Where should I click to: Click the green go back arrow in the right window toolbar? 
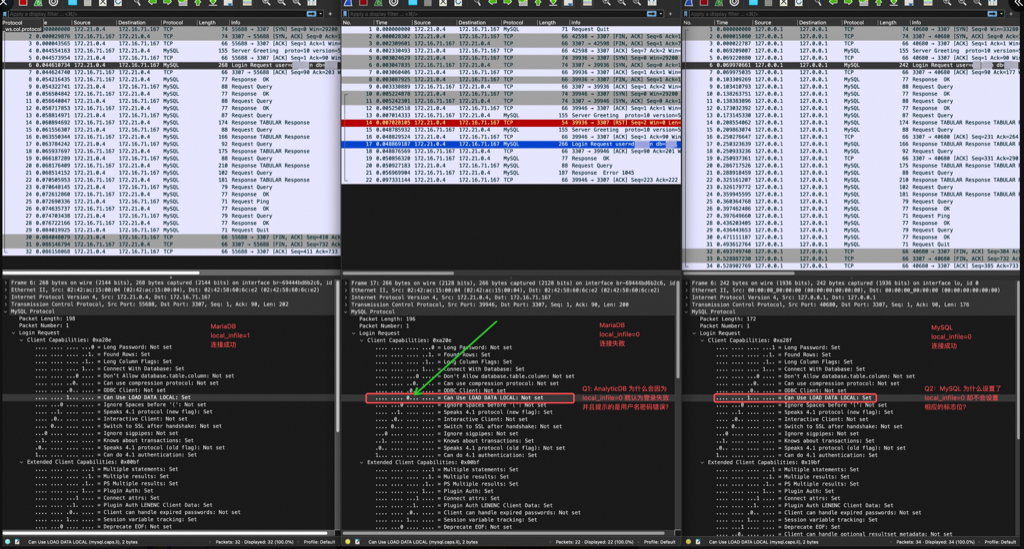(833, 4)
